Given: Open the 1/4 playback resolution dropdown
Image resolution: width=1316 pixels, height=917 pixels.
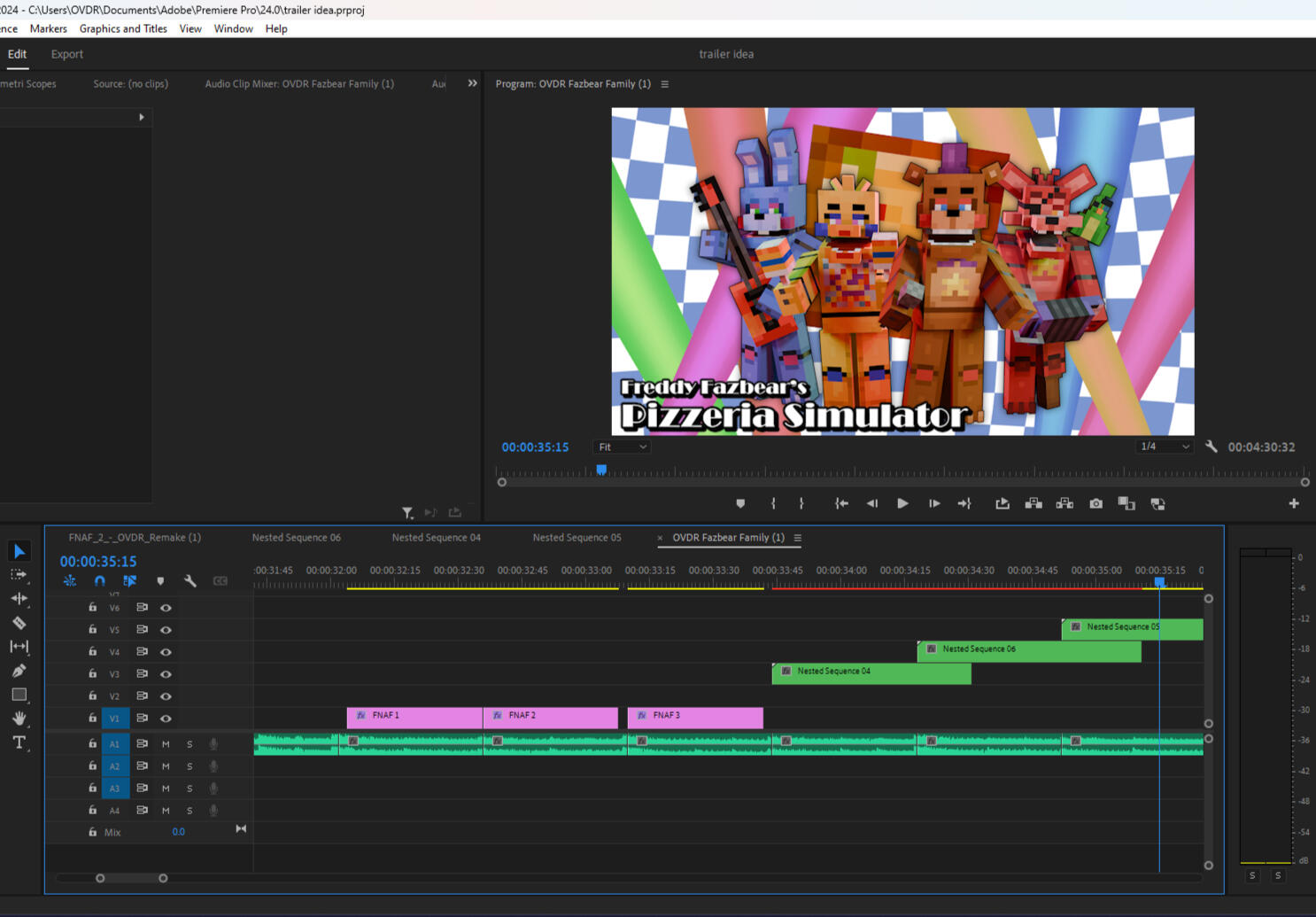Looking at the screenshot, I should pos(1164,447).
